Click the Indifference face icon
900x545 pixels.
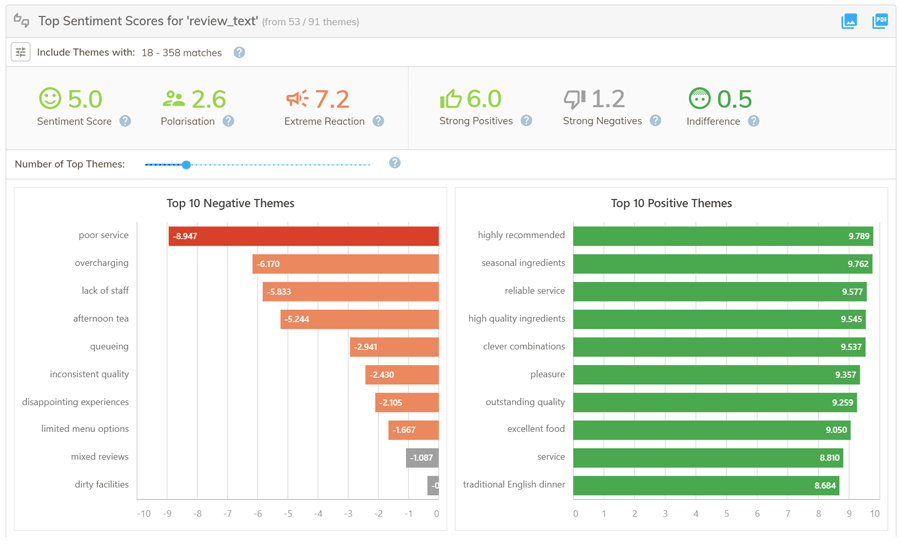[699, 98]
